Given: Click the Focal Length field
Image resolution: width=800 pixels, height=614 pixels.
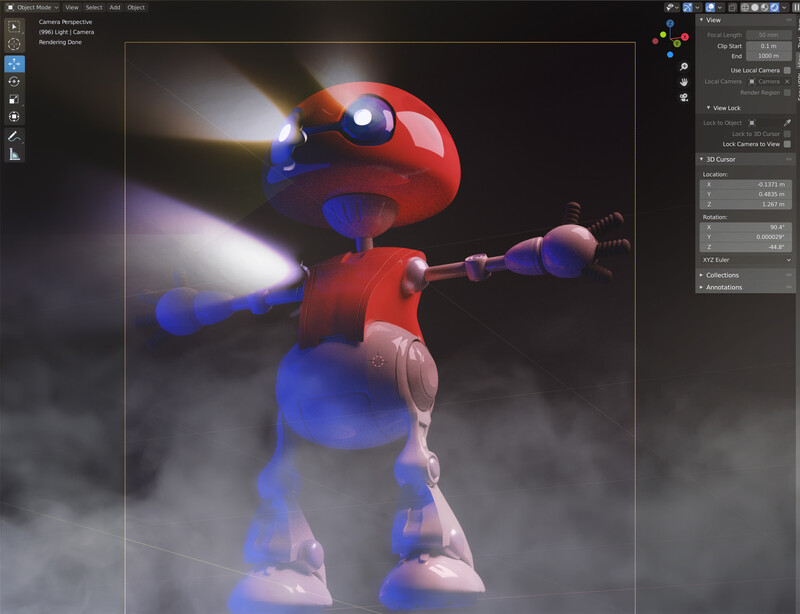Looking at the screenshot, I should click(x=768, y=35).
